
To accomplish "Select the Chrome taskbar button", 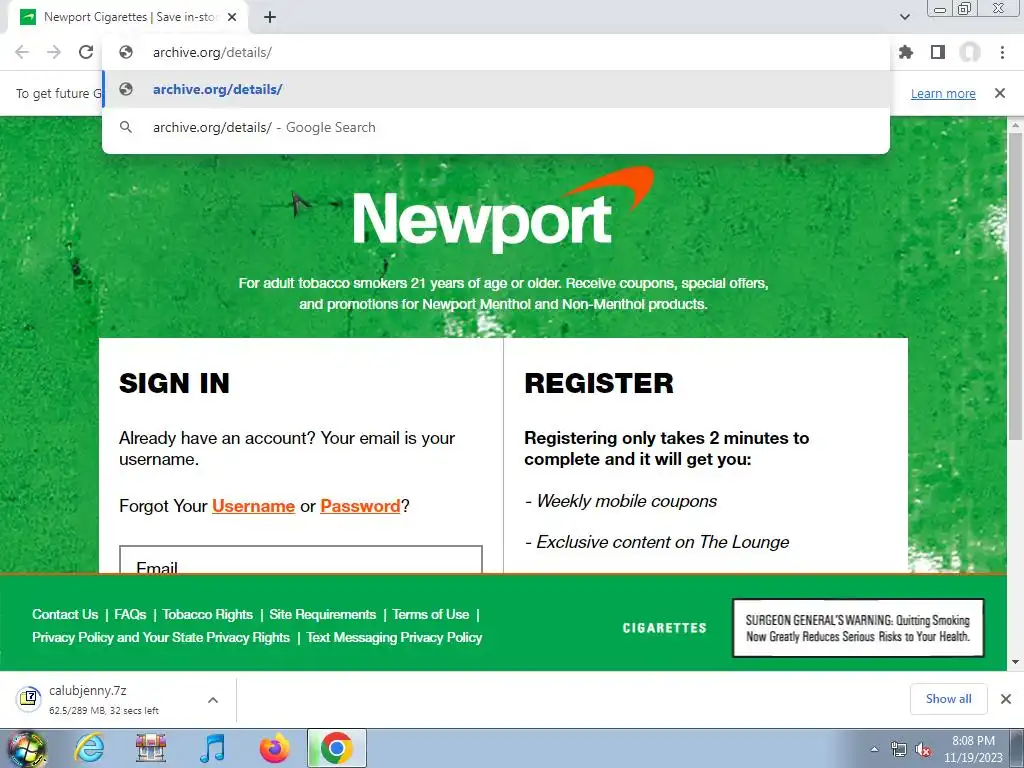I will [336, 748].
